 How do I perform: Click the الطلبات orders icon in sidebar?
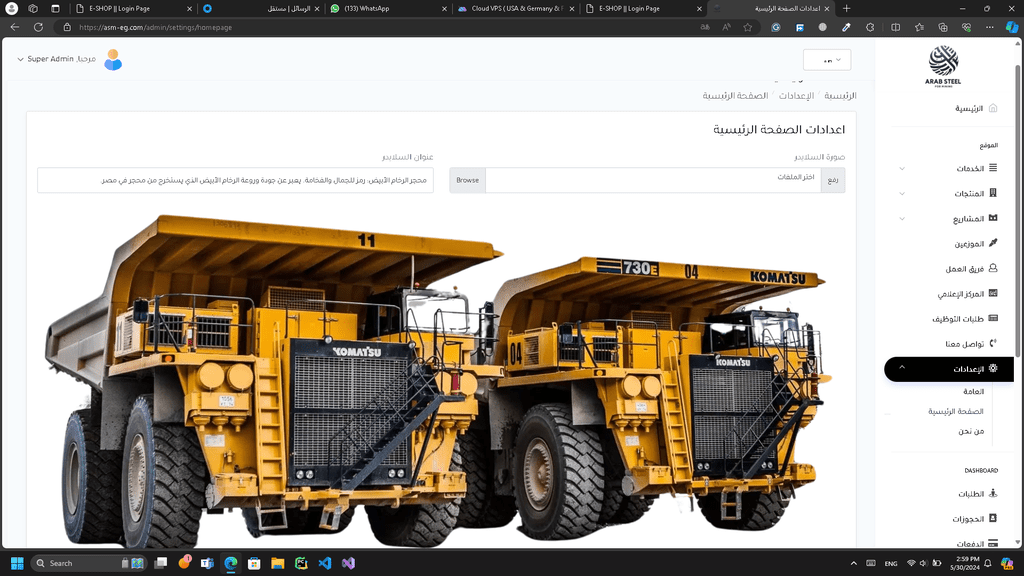pyautogui.click(x=993, y=494)
